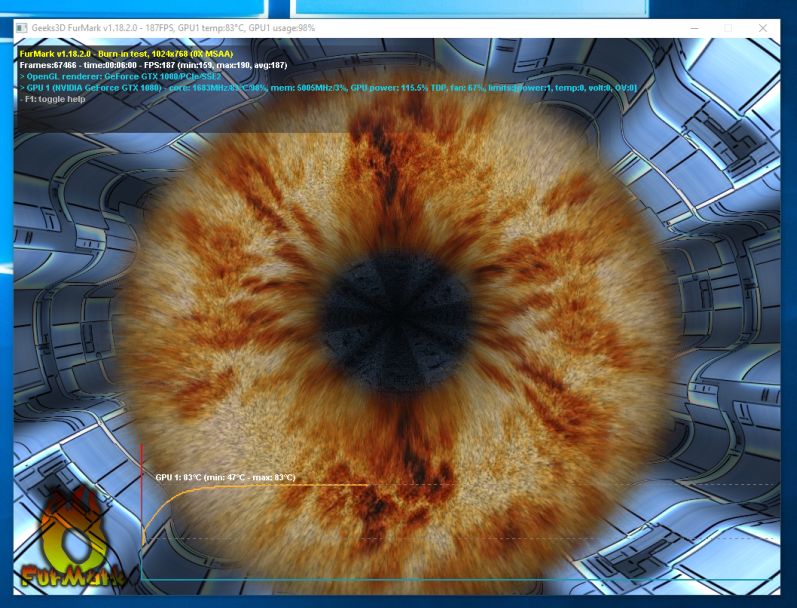Screen dimensions: 797x608
Task: Click the 'GPU 1: 83°C (min: 47°C - max: 83°C)' label
Action: [x=225, y=477]
